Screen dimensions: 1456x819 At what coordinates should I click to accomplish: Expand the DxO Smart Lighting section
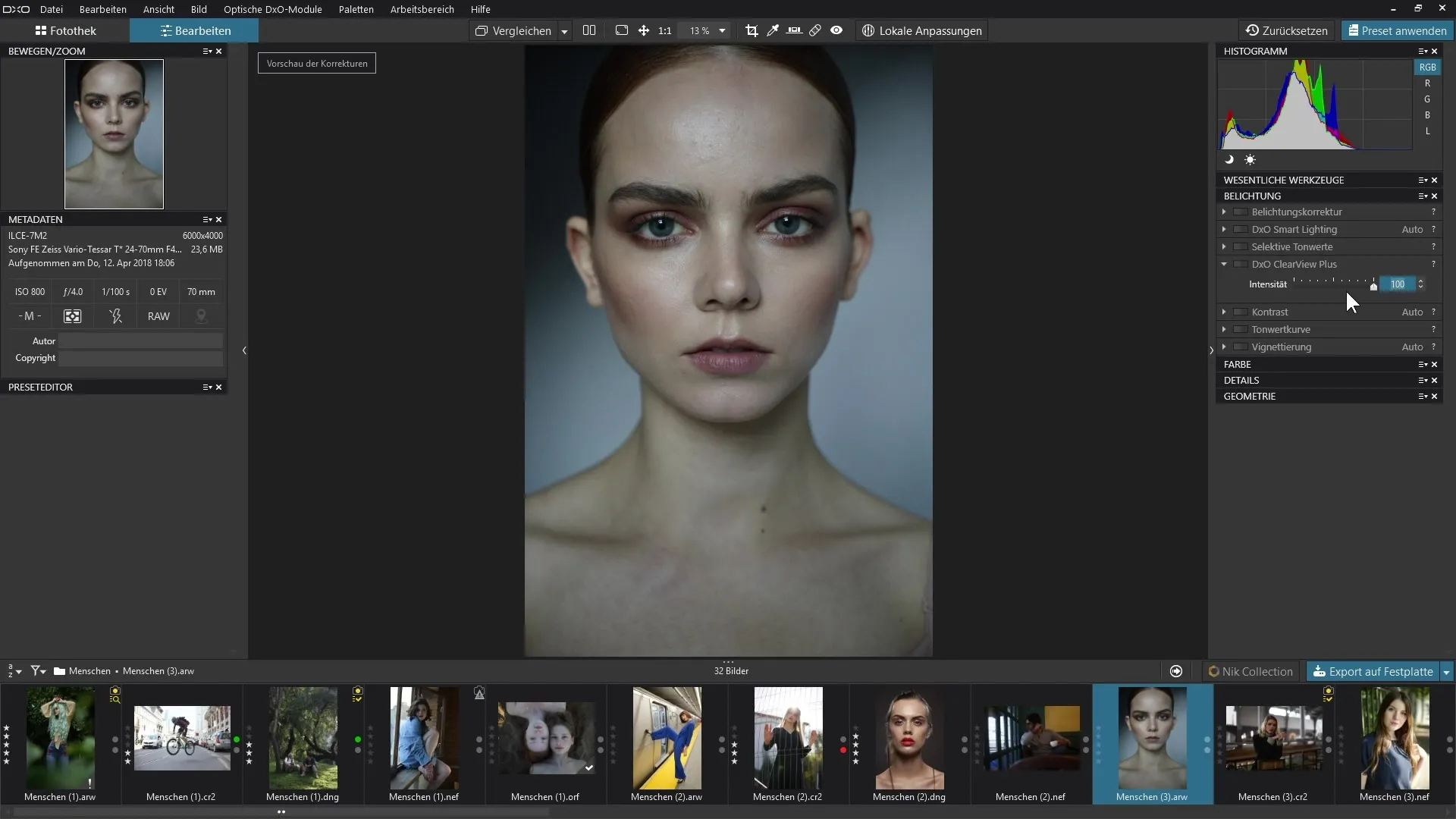[1224, 229]
